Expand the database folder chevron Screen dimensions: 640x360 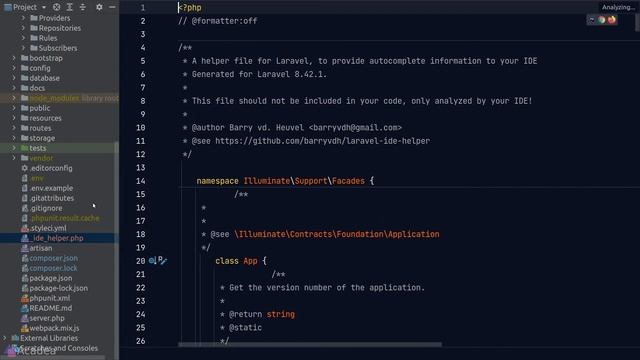pos(14,78)
